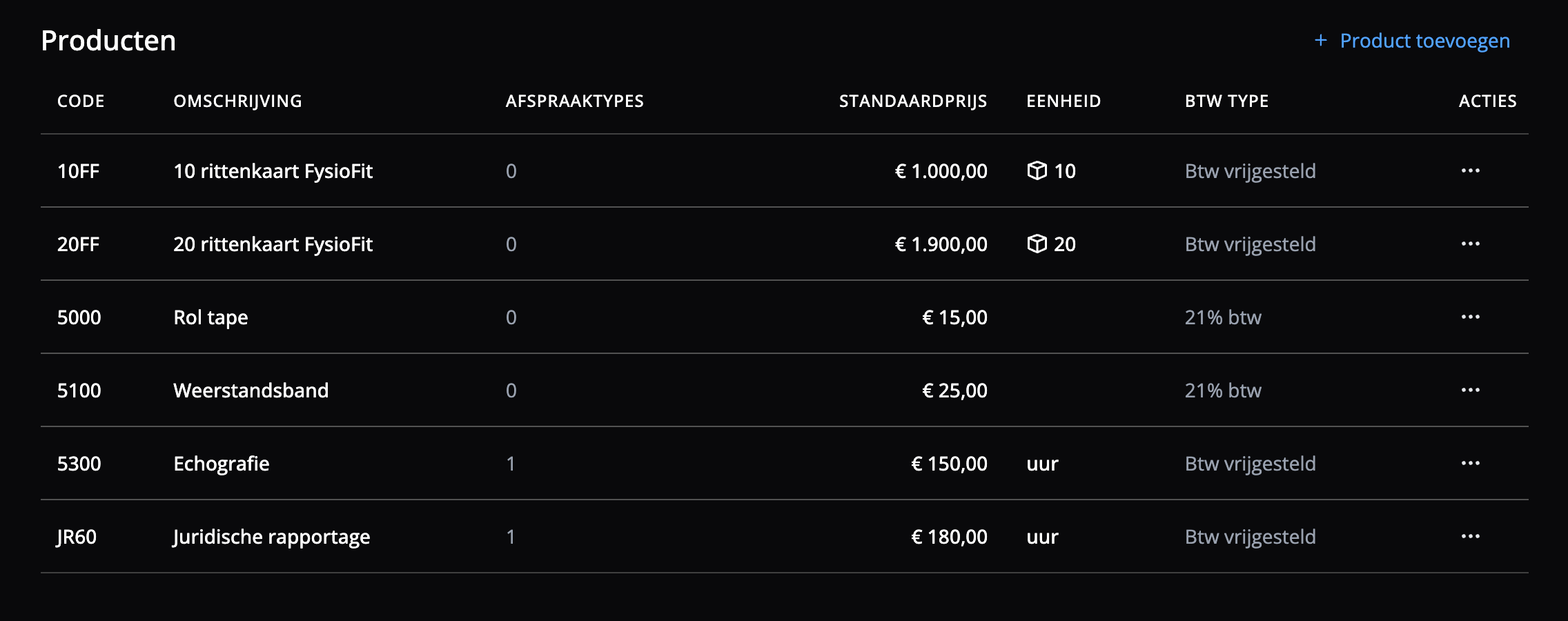Click the Standaardprijs column header

point(912,101)
